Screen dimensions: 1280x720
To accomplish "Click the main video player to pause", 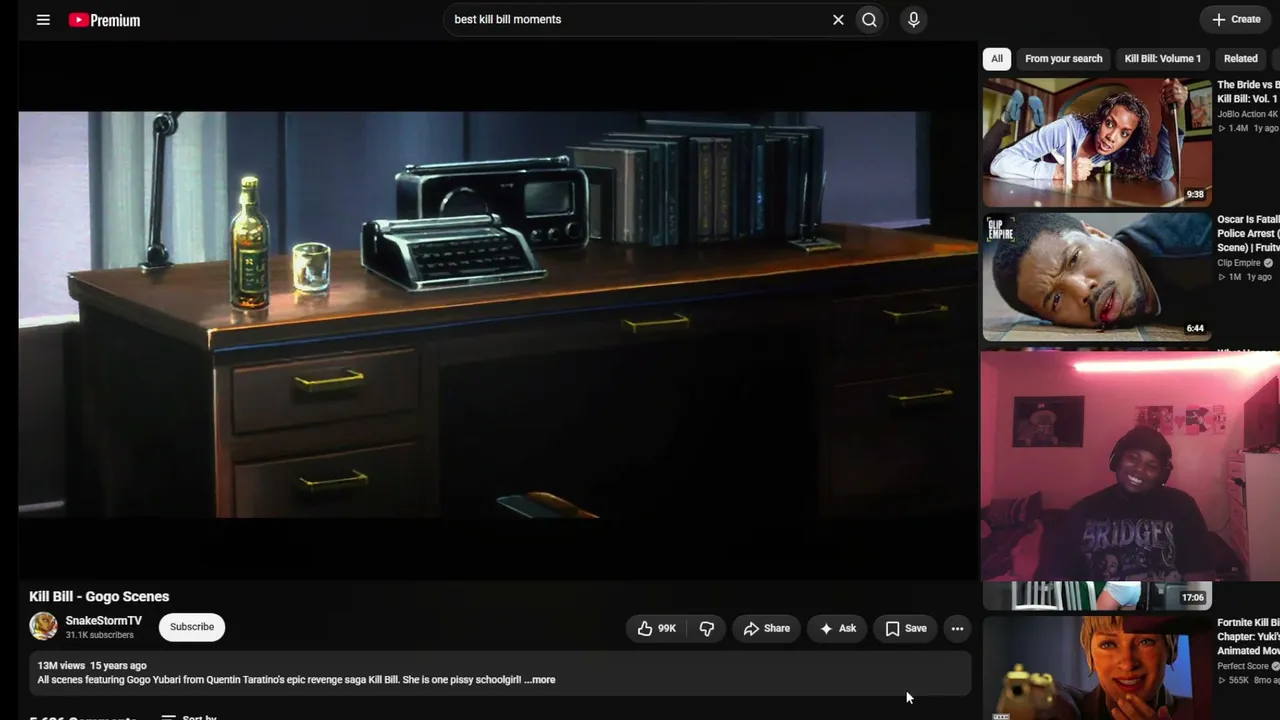I will (x=498, y=313).
